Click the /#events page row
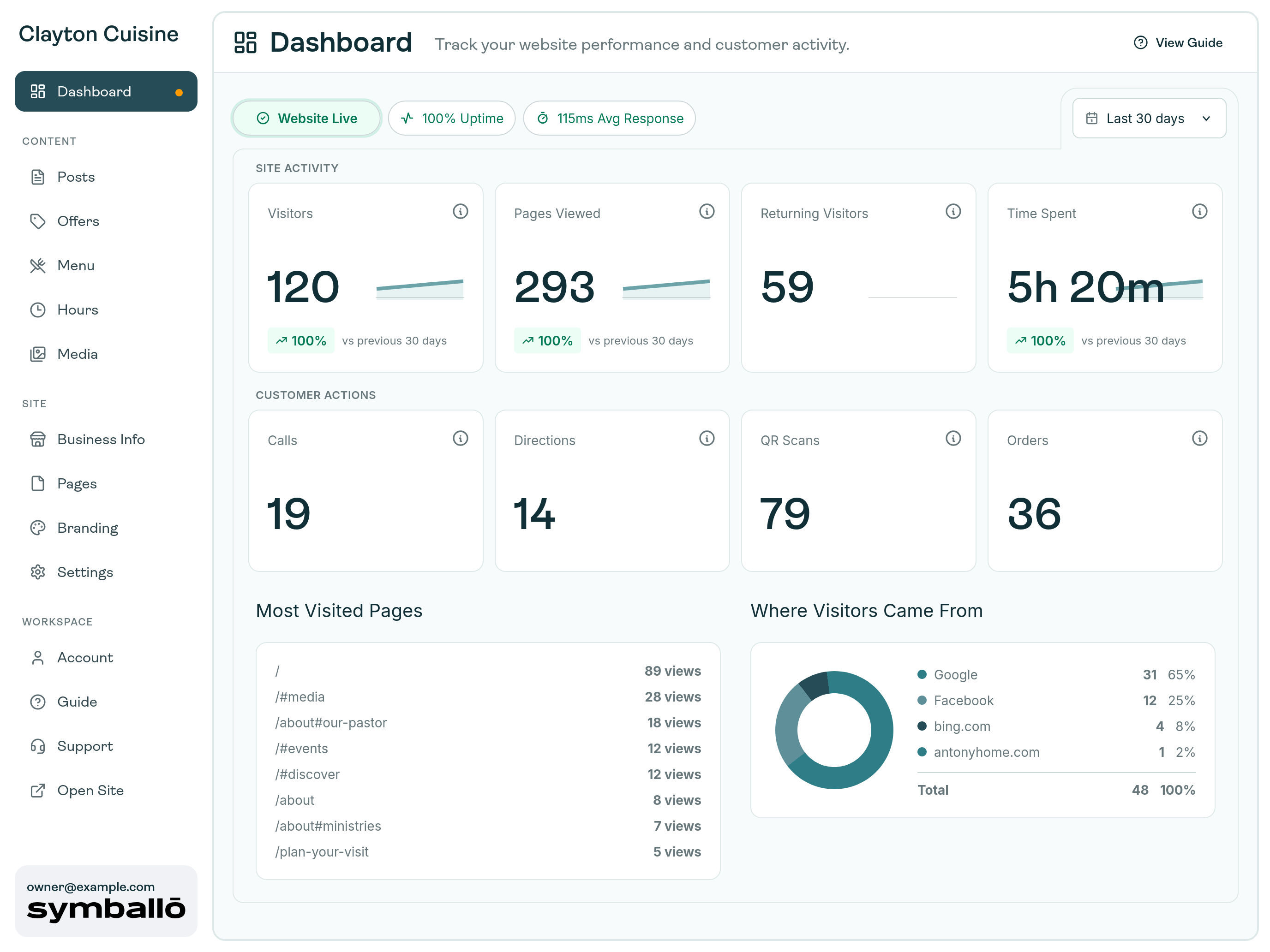The height and width of the screenshot is (952, 1270). (x=488, y=748)
